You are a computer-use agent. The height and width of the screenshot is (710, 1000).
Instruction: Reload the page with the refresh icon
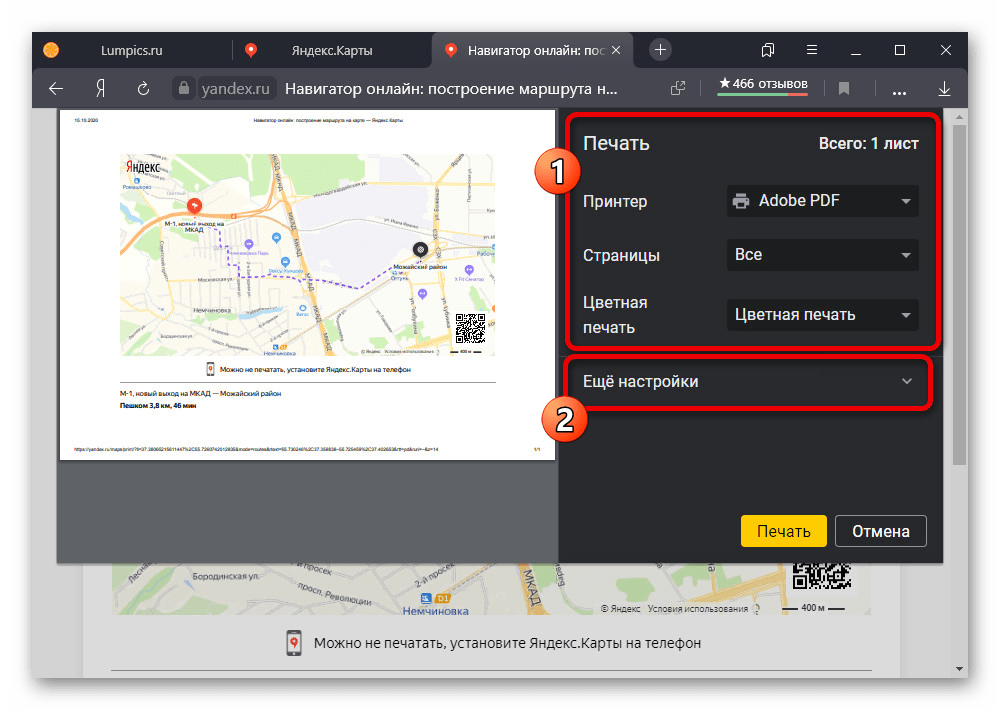point(144,88)
